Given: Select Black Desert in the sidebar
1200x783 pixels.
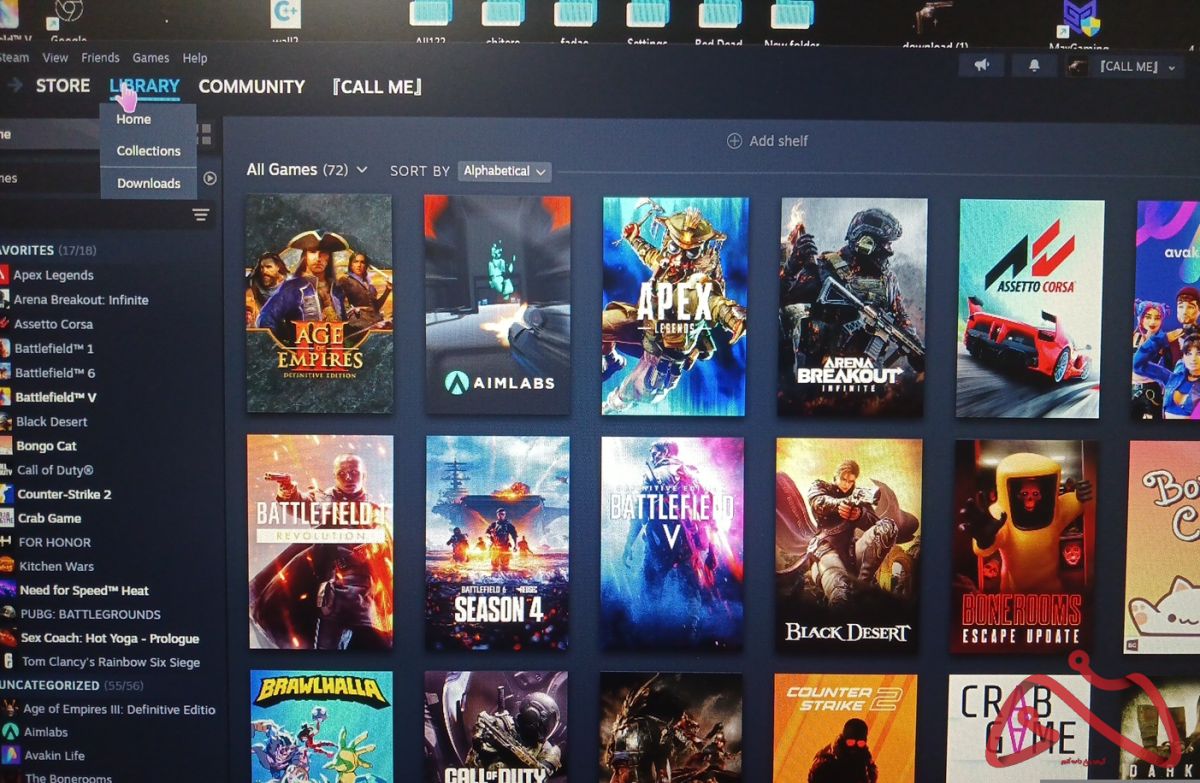Looking at the screenshot, I should (52, 422).
